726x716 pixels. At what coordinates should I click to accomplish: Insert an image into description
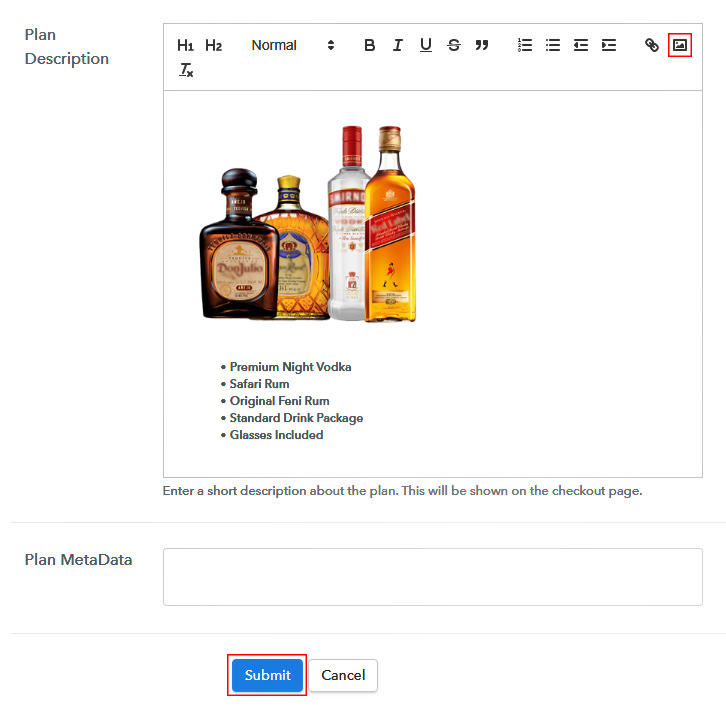680,45
